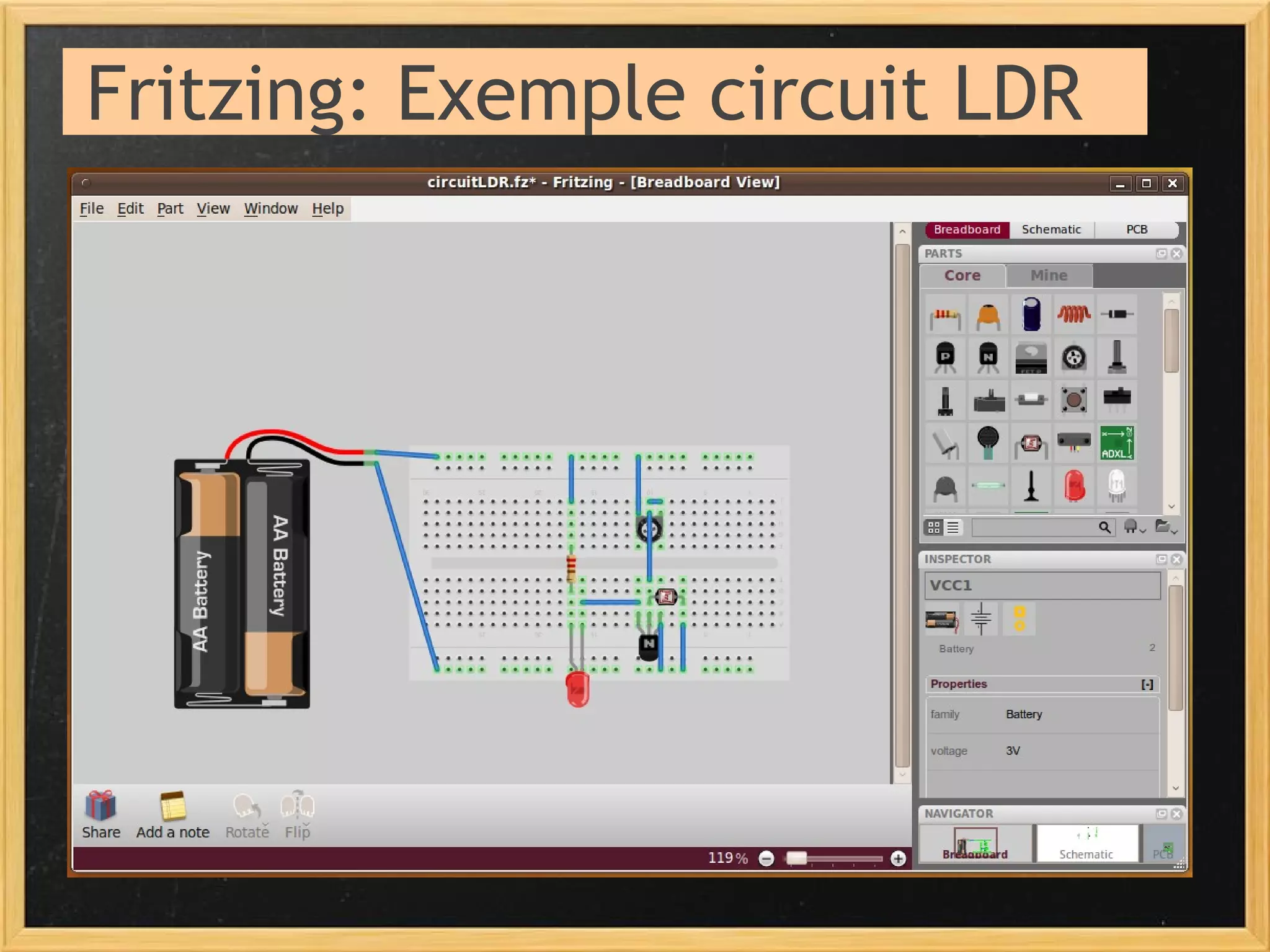The width and height of the screenshot is (1270, 952).
Task: Pick the green glass reed tube part
Action: [988, 486]
